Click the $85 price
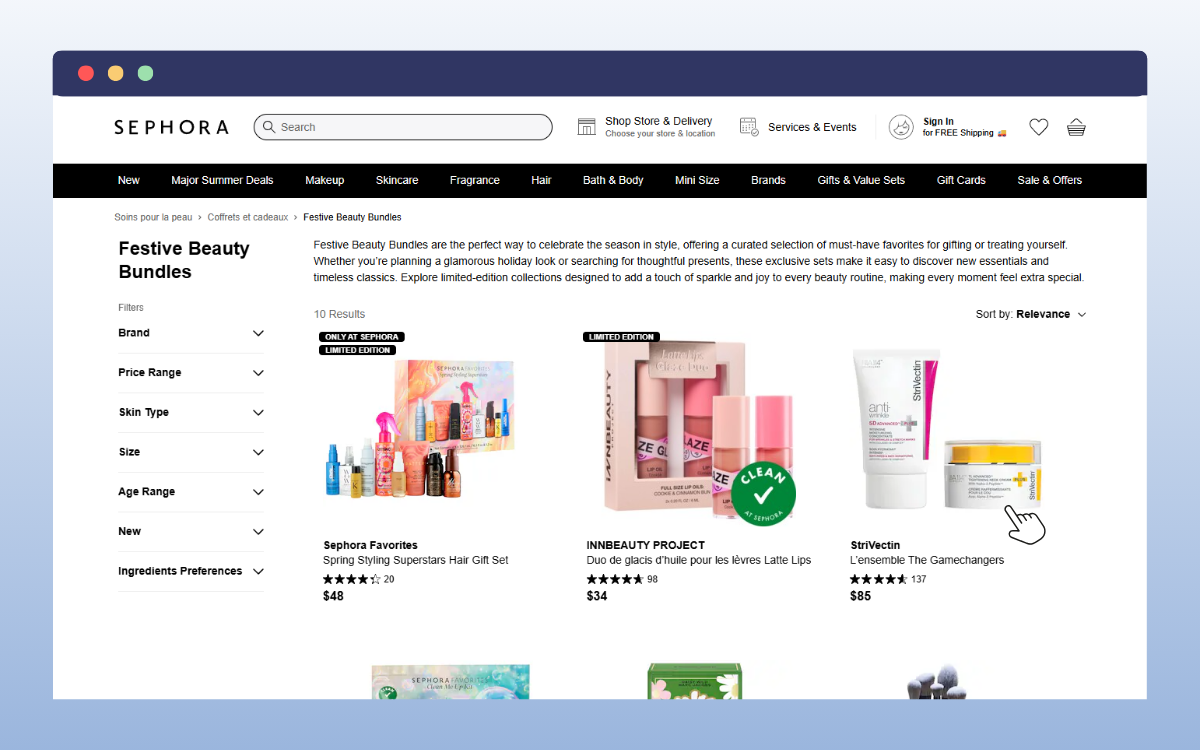 (860, 596)
